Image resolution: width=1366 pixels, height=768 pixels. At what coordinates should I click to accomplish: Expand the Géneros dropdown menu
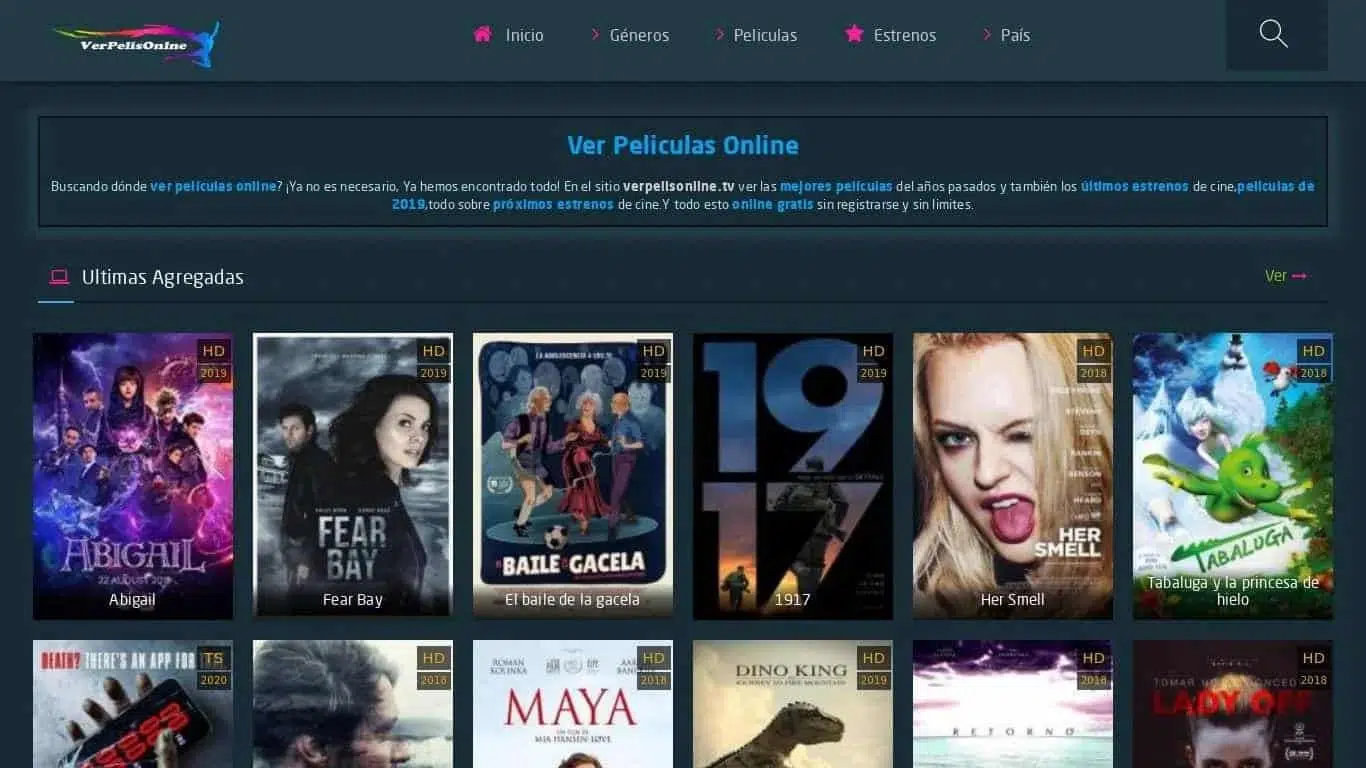[639, 35]
